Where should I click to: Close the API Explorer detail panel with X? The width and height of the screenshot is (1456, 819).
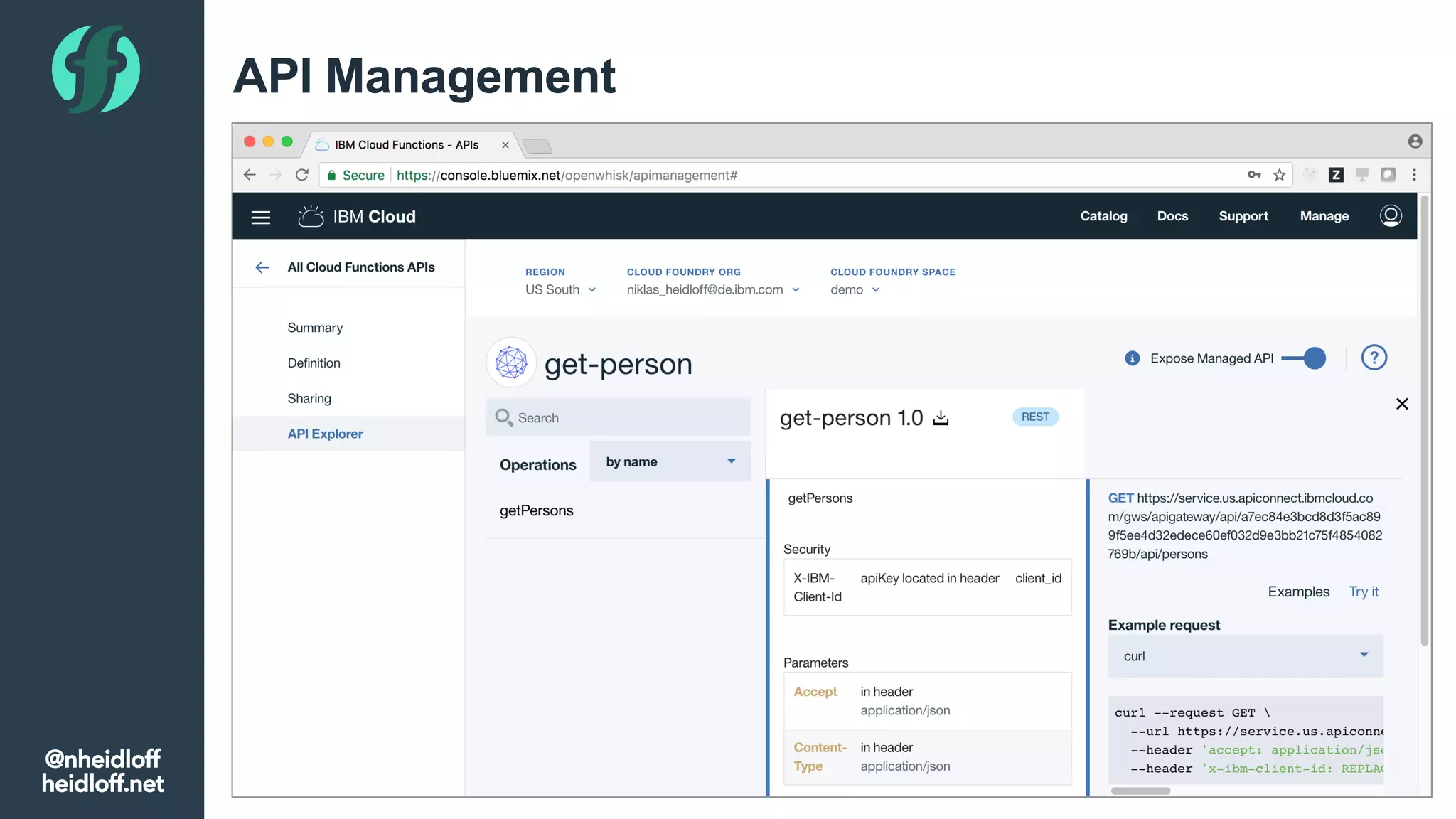tap(1402, 404)
